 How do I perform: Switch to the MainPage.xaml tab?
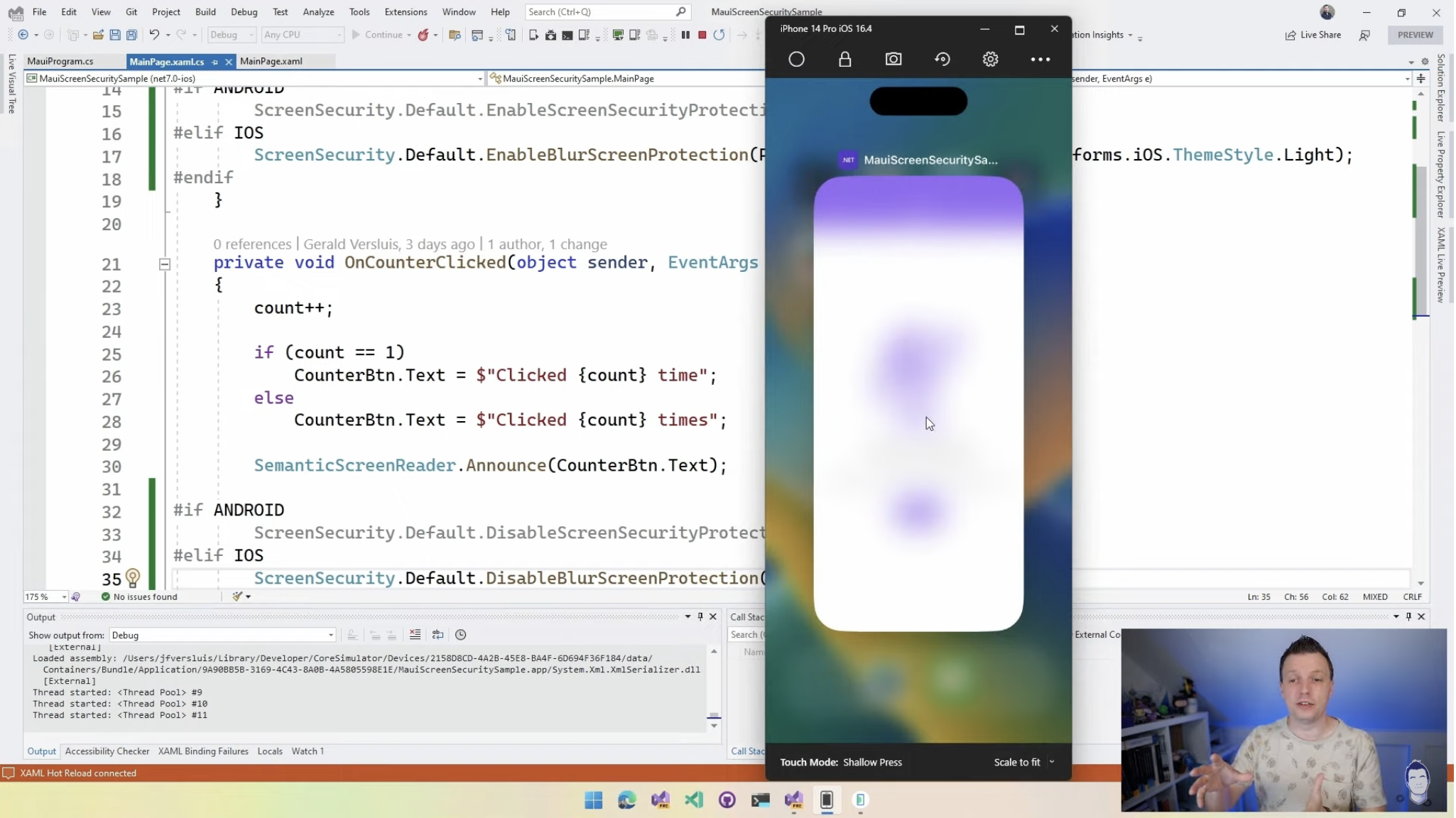(271, 61)
